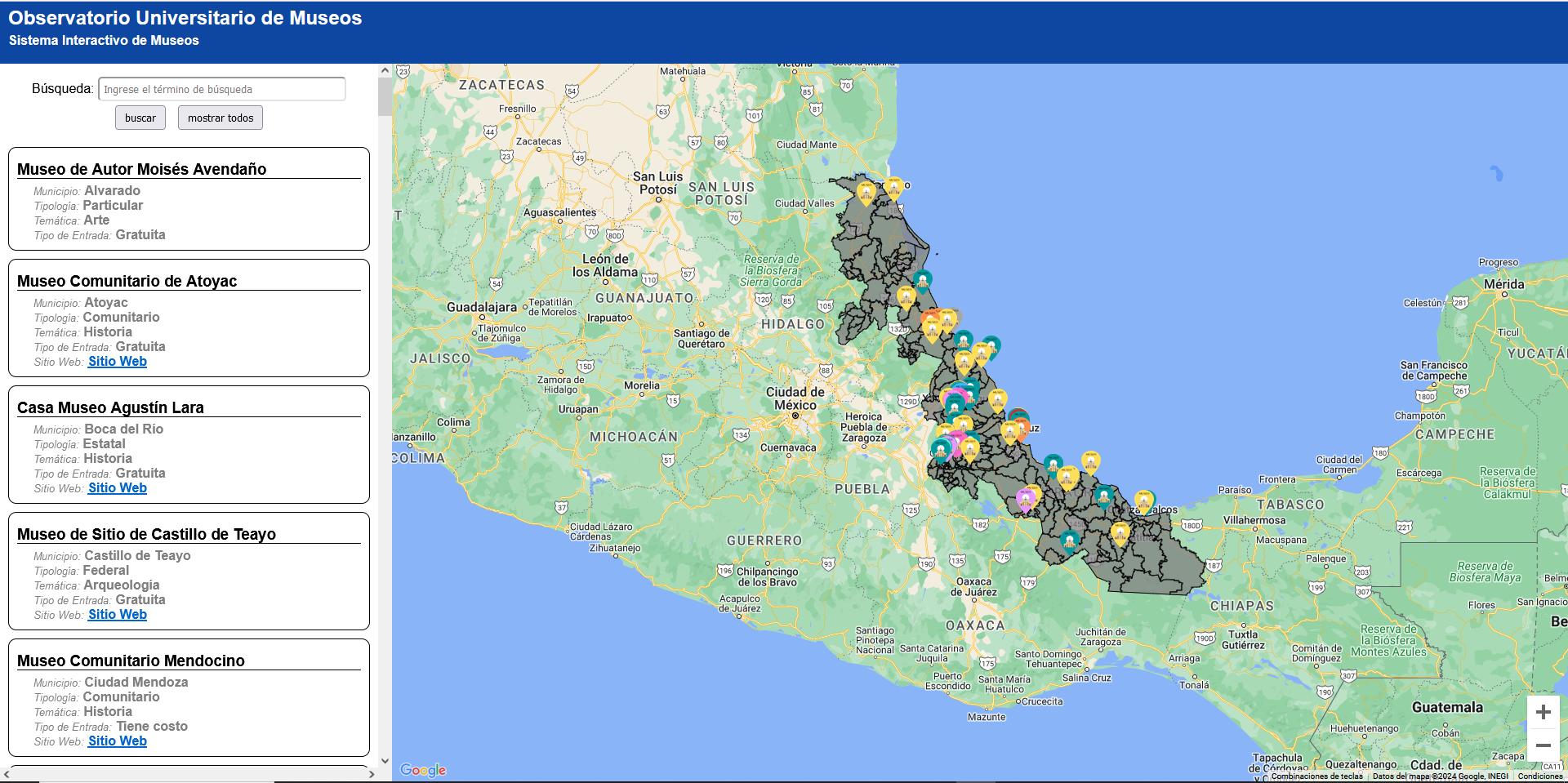Zoom in using the plus control

[x=1543, y=711]
